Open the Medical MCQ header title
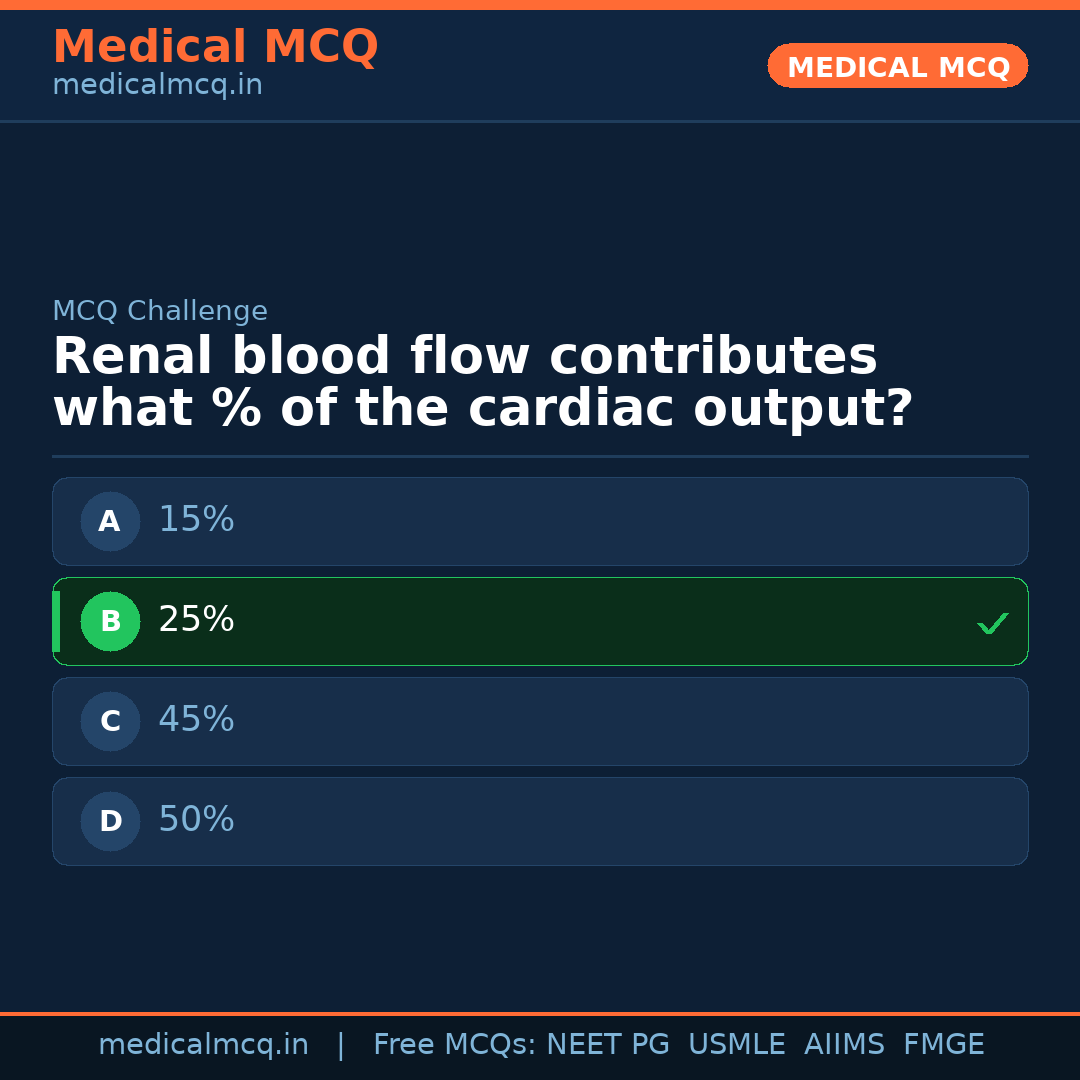This screenshot has width=1080, height=1080. [x=215, y=47]
